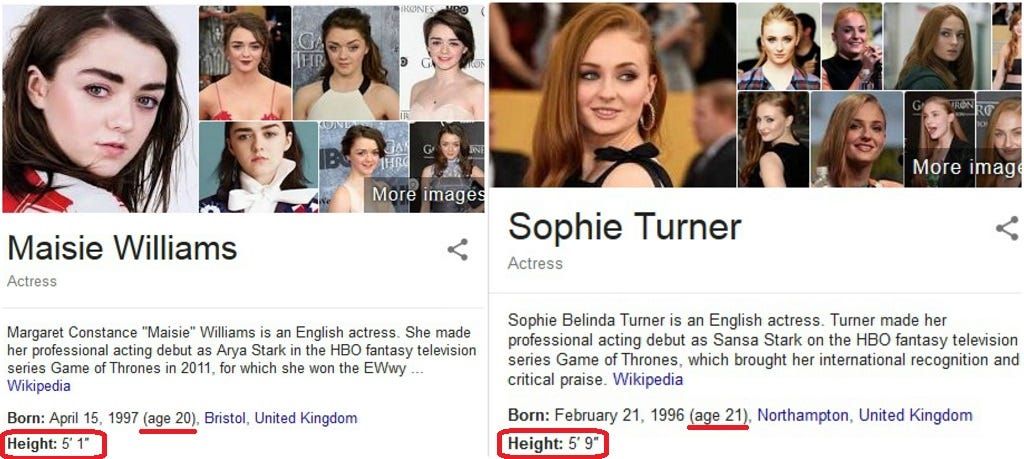Image resolution: width=1024 pixels, height=459 pixels.
Task: Click the Maisie Williams name heading
Action: click(122, 248)
